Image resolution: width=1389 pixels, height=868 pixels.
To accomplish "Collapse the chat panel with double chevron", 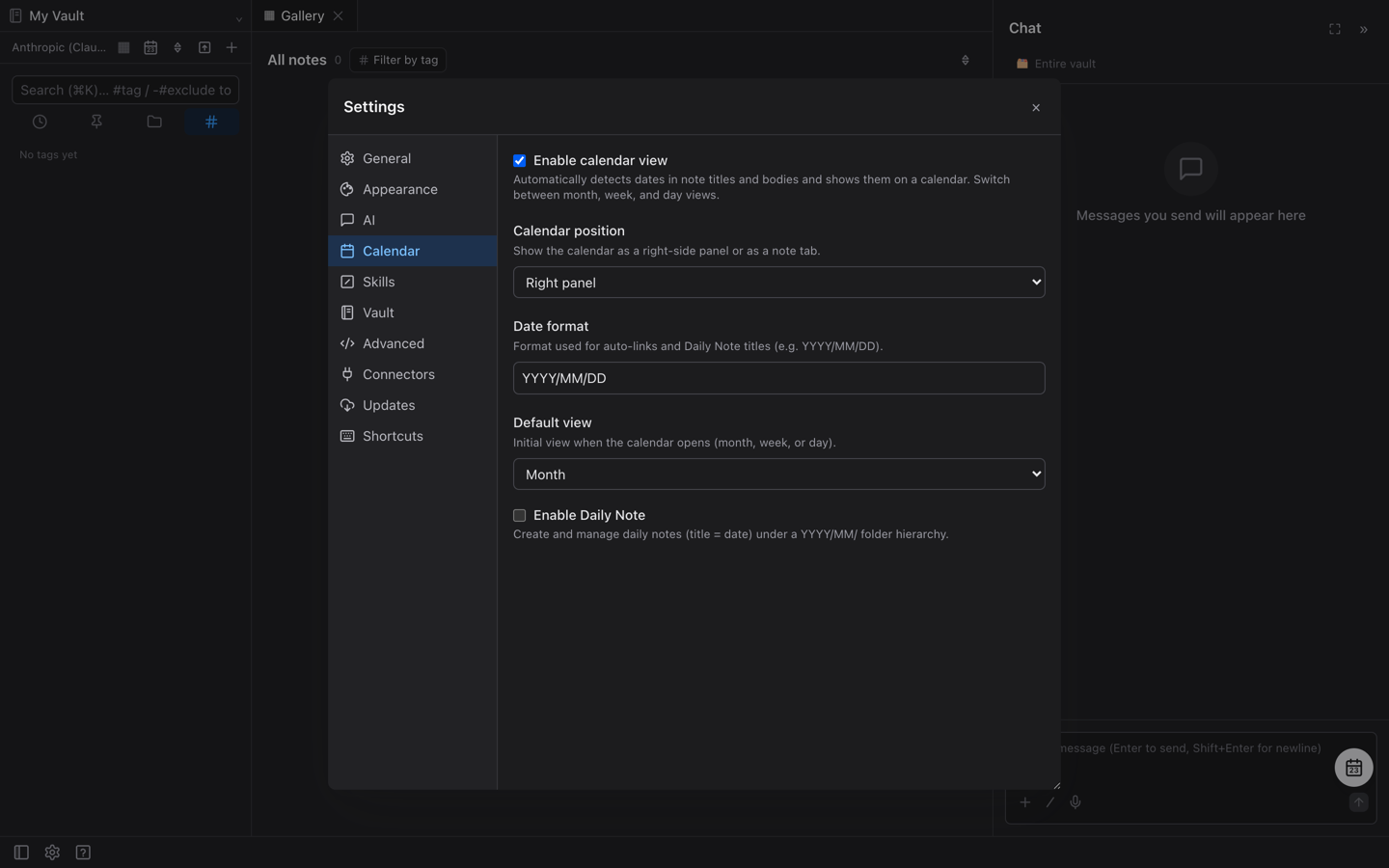I will 1364,29.
